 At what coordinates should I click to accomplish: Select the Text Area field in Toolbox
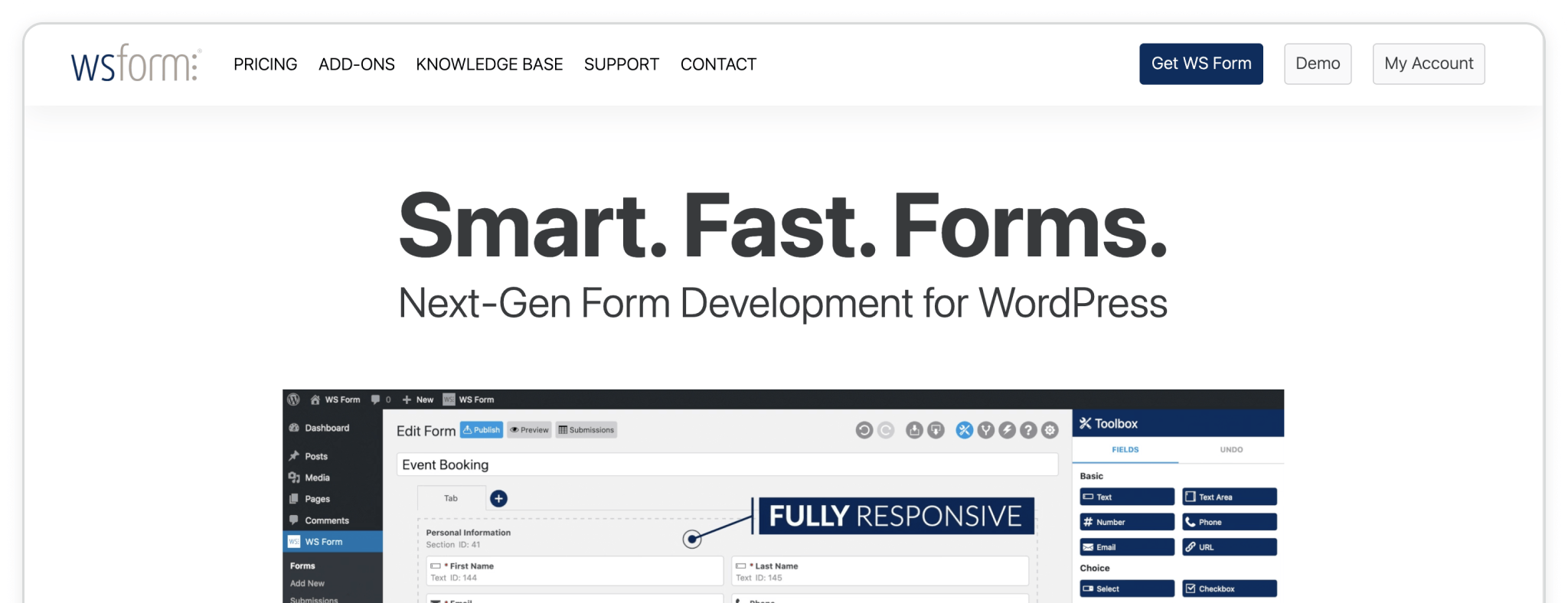click(x=1230, y=497)
